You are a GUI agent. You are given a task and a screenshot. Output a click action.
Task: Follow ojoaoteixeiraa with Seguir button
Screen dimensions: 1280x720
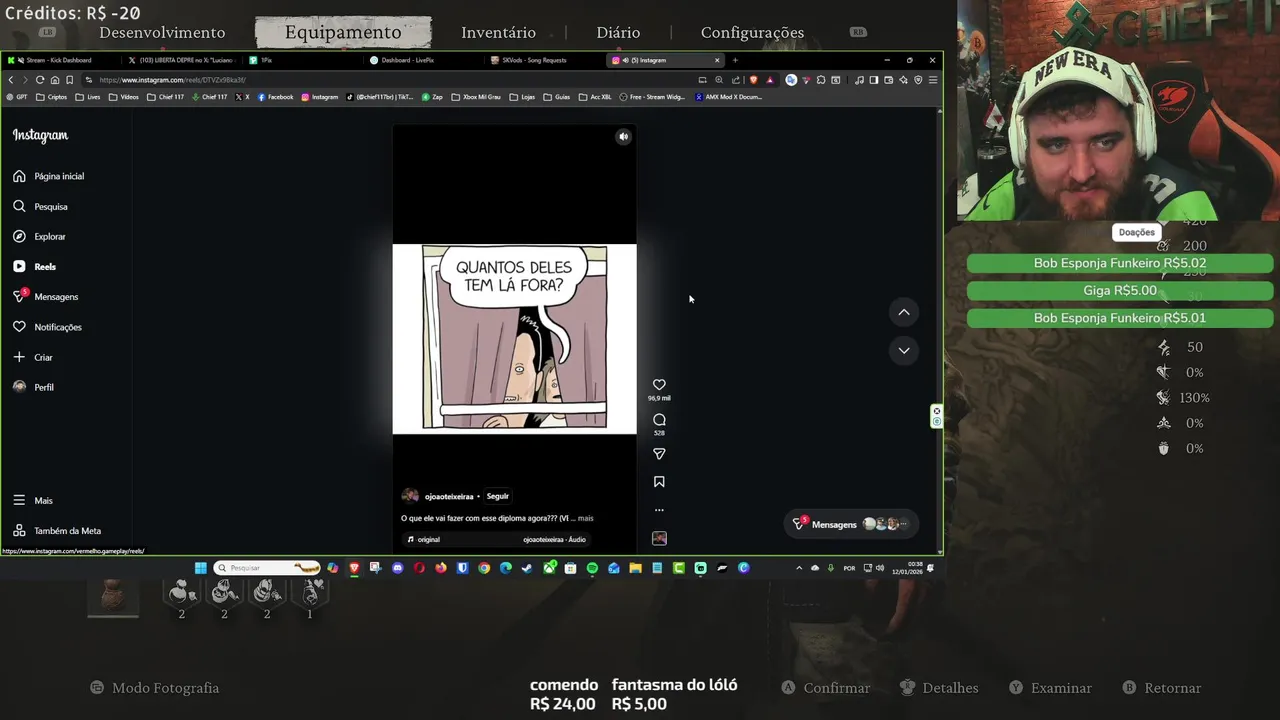[498, 496]
